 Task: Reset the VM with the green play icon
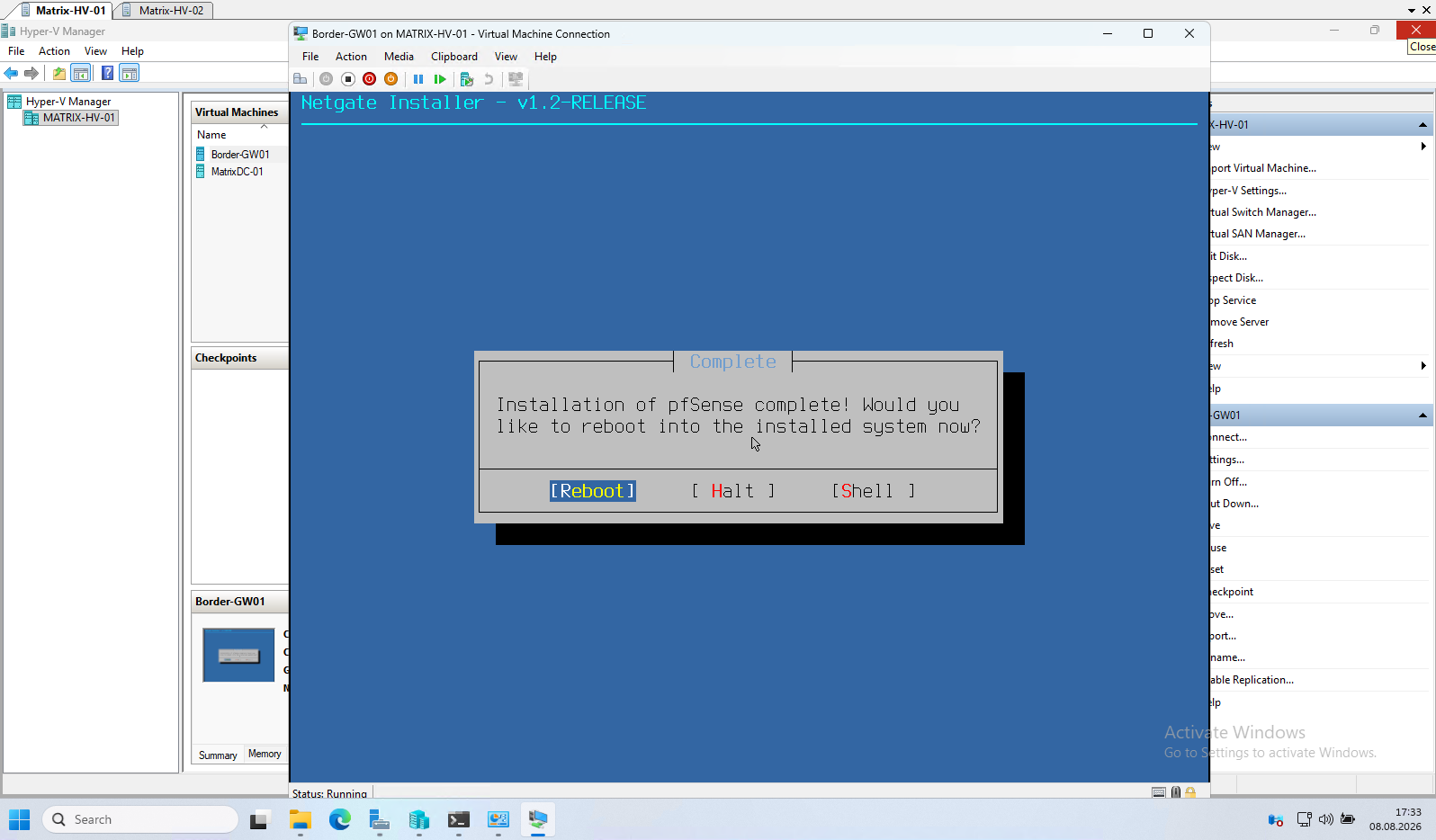440,79
